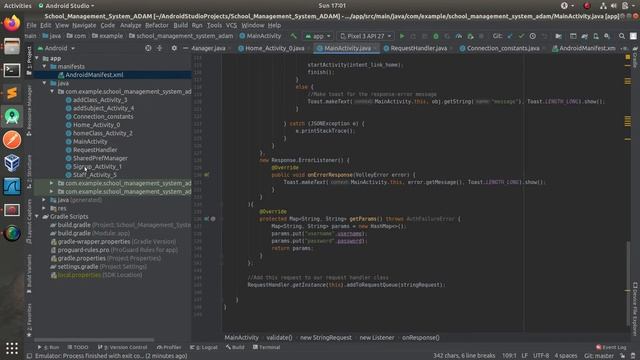Open the Refactor menu

[x=157, y=25]
